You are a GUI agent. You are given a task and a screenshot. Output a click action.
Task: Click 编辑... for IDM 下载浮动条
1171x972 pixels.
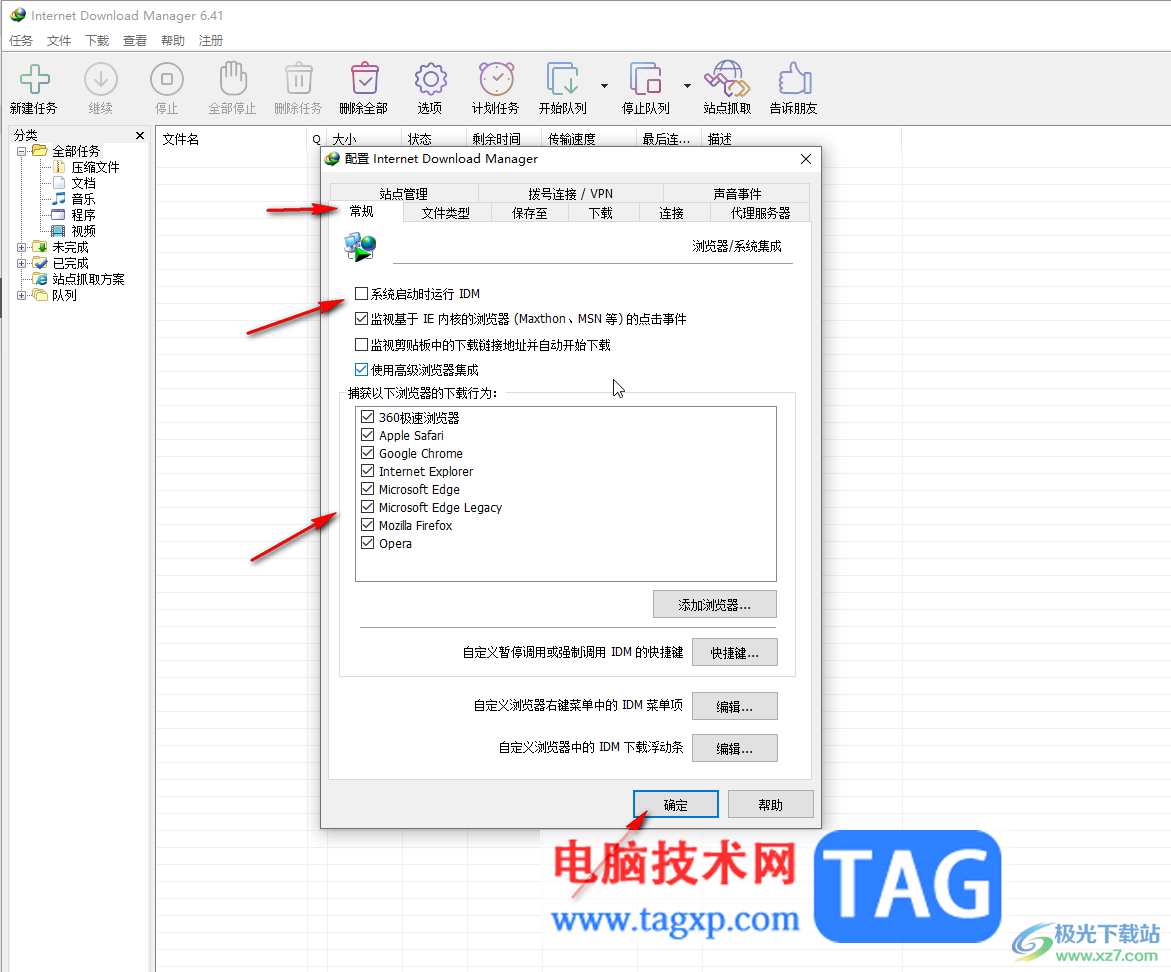(735, 748)
